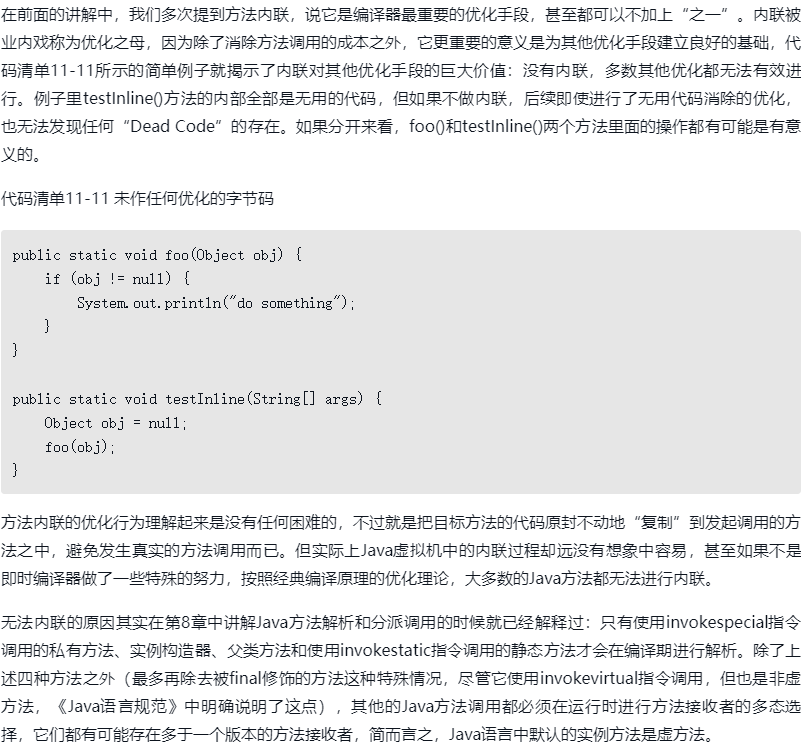Click the if (obj != null) code line
Viewport: 805px width, 750px height.
coord(117,279)
